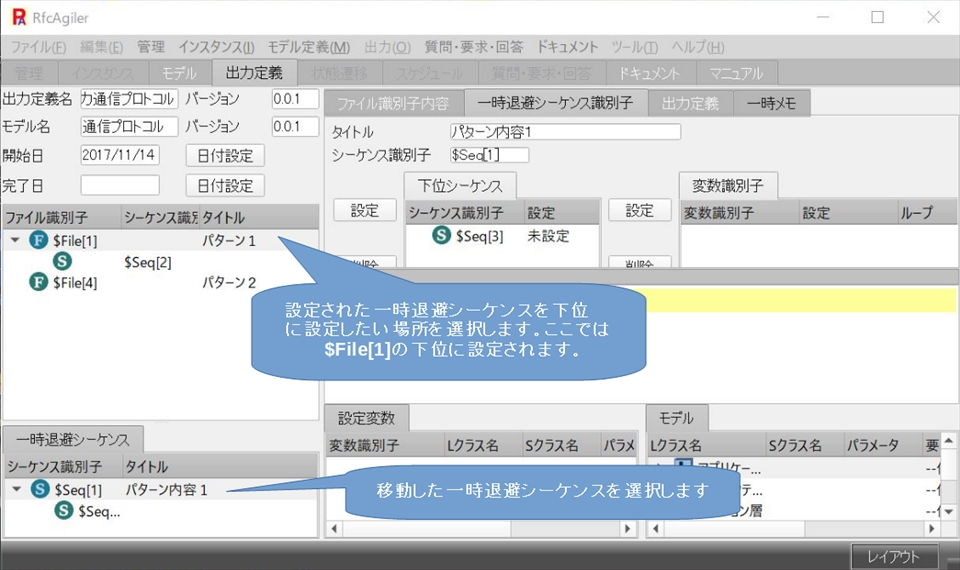Select the 一時退避シーケンス panel tab
The image size is (960, 570).
pos(73,440)
